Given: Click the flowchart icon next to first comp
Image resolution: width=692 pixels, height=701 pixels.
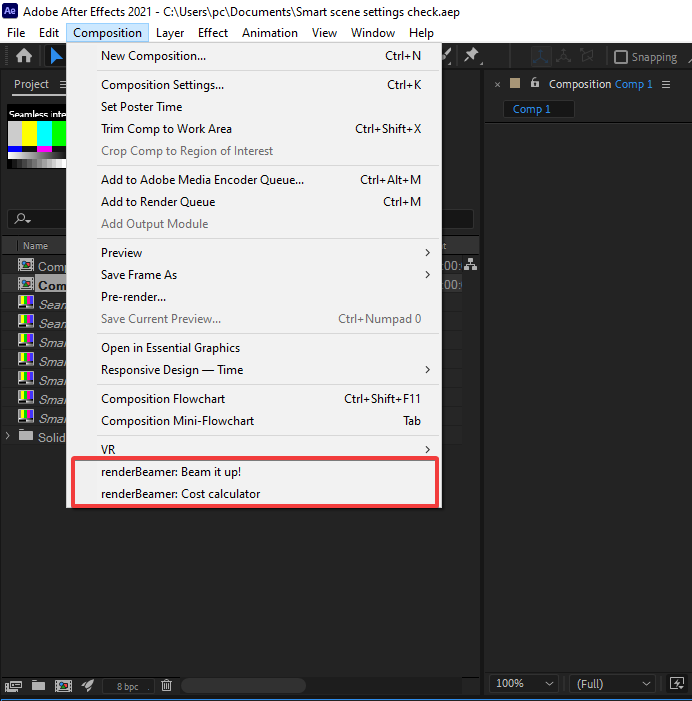Looking at the screenshot, I should pos(470,265).
